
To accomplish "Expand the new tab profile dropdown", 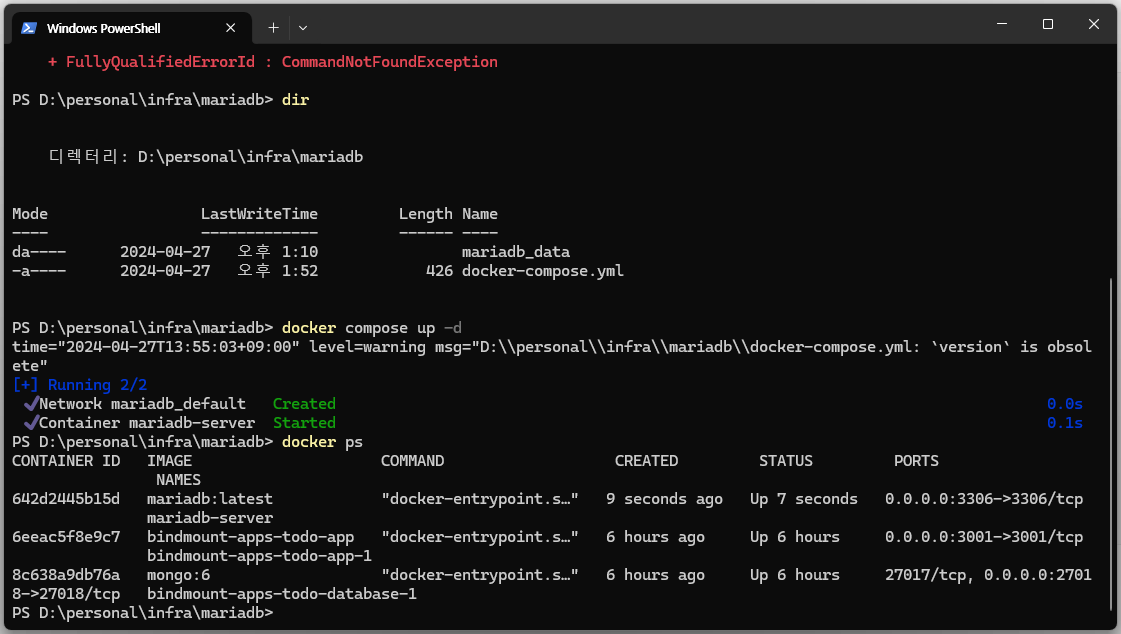I will click(303, 28).
